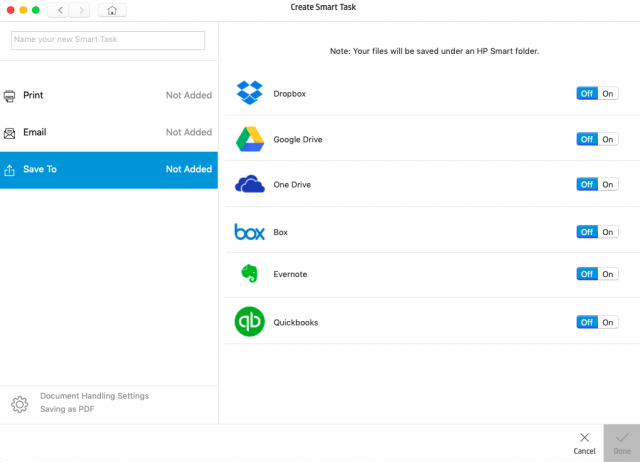Click the Dropbox logo icon
Viewport: 640px width, 462px height.
click(248, 93)
